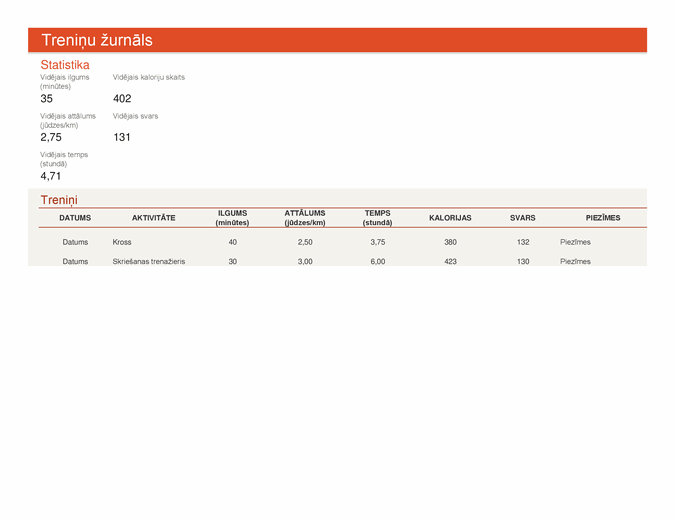Select the average duration value 35
Screen dimensions: 675x520
[x=47, y=99]
